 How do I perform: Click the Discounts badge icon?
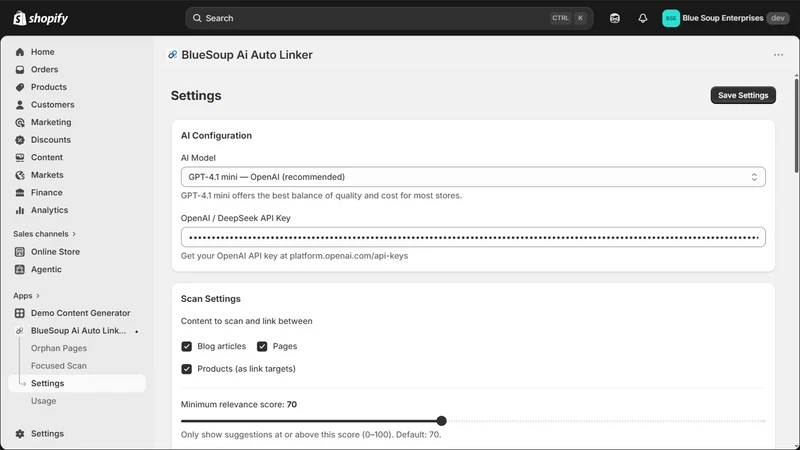click(x=20, y=140)
